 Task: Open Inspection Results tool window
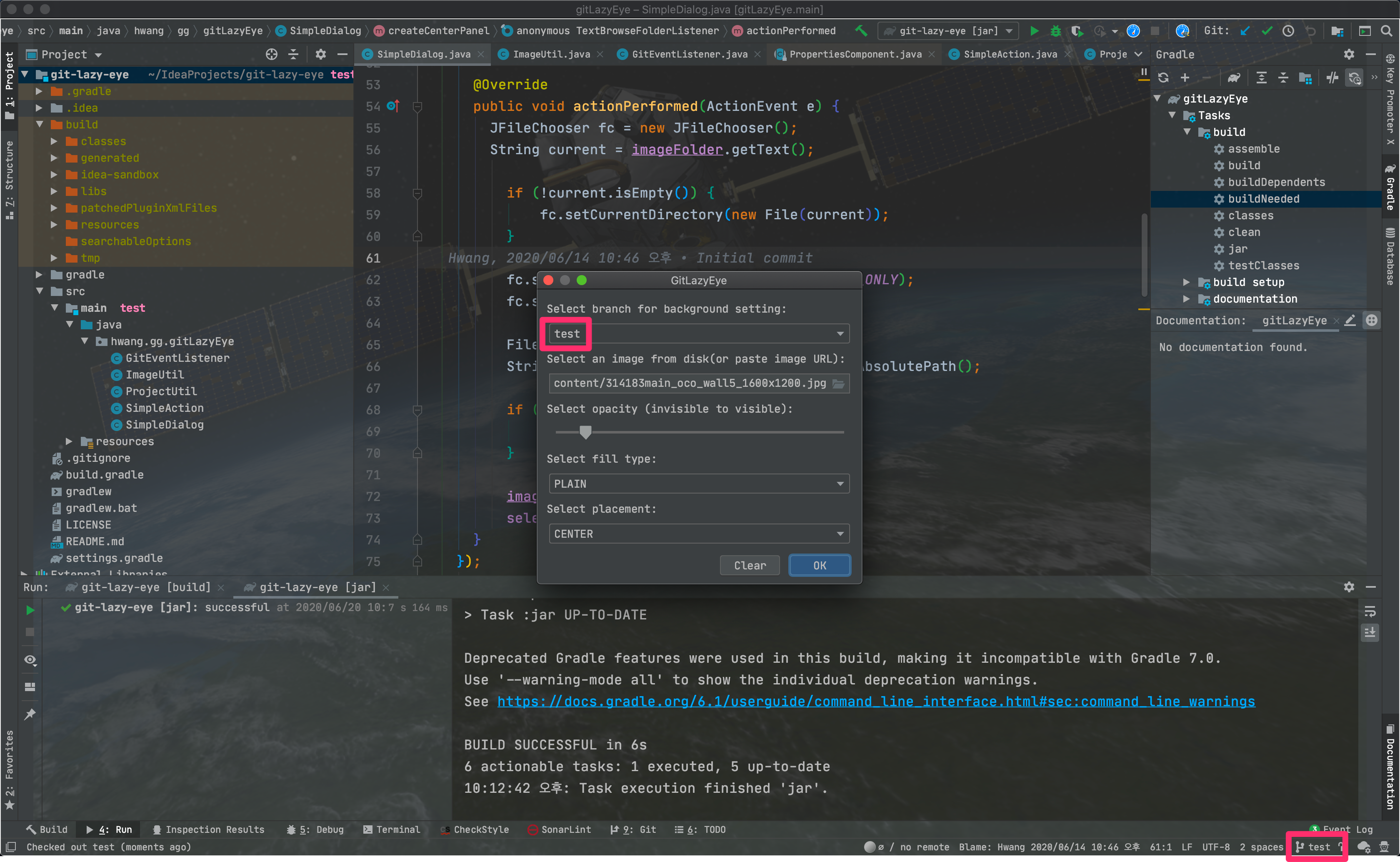[208, 829]
